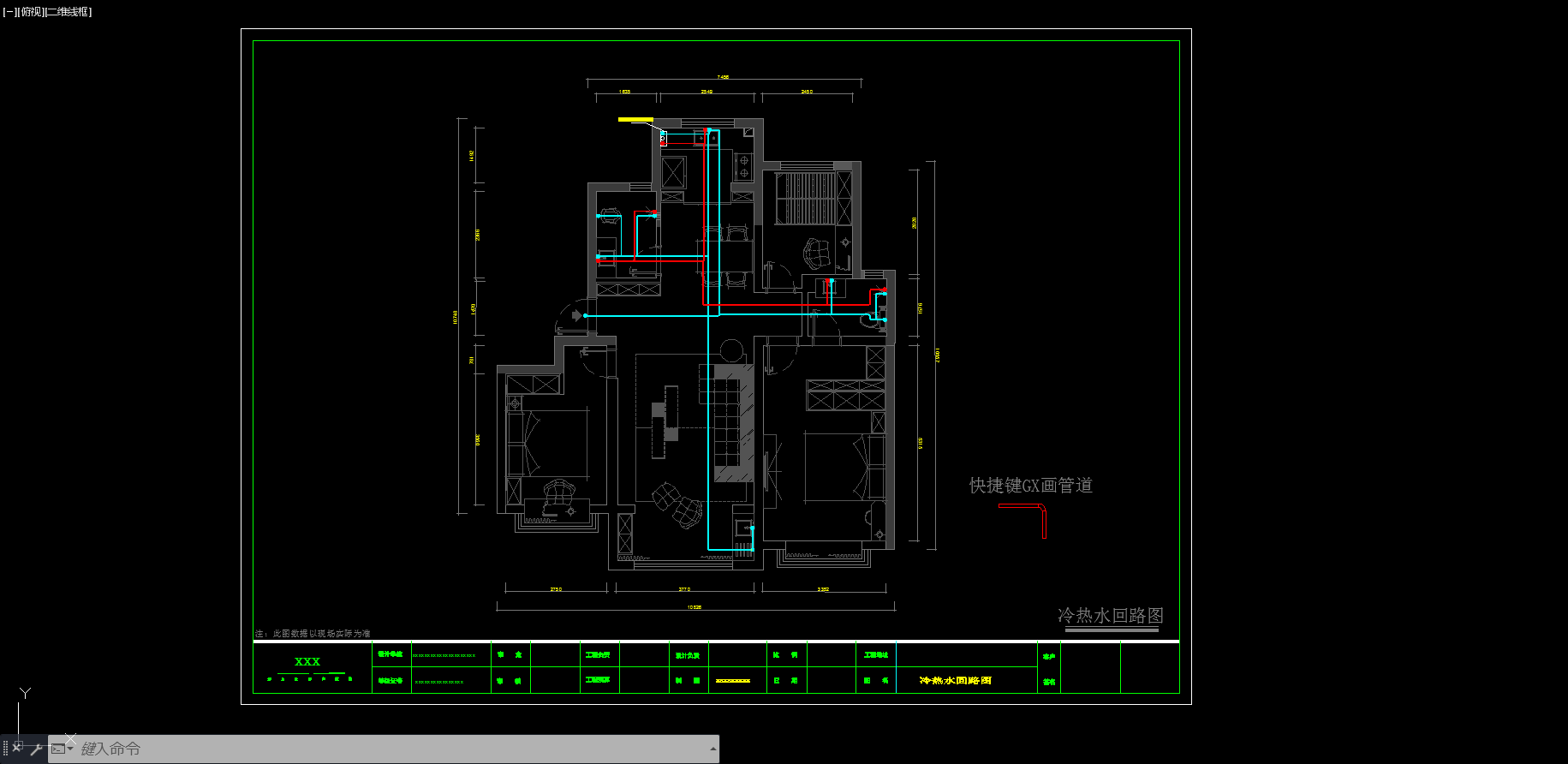Select the 2549 dimension text

[706, 92]
